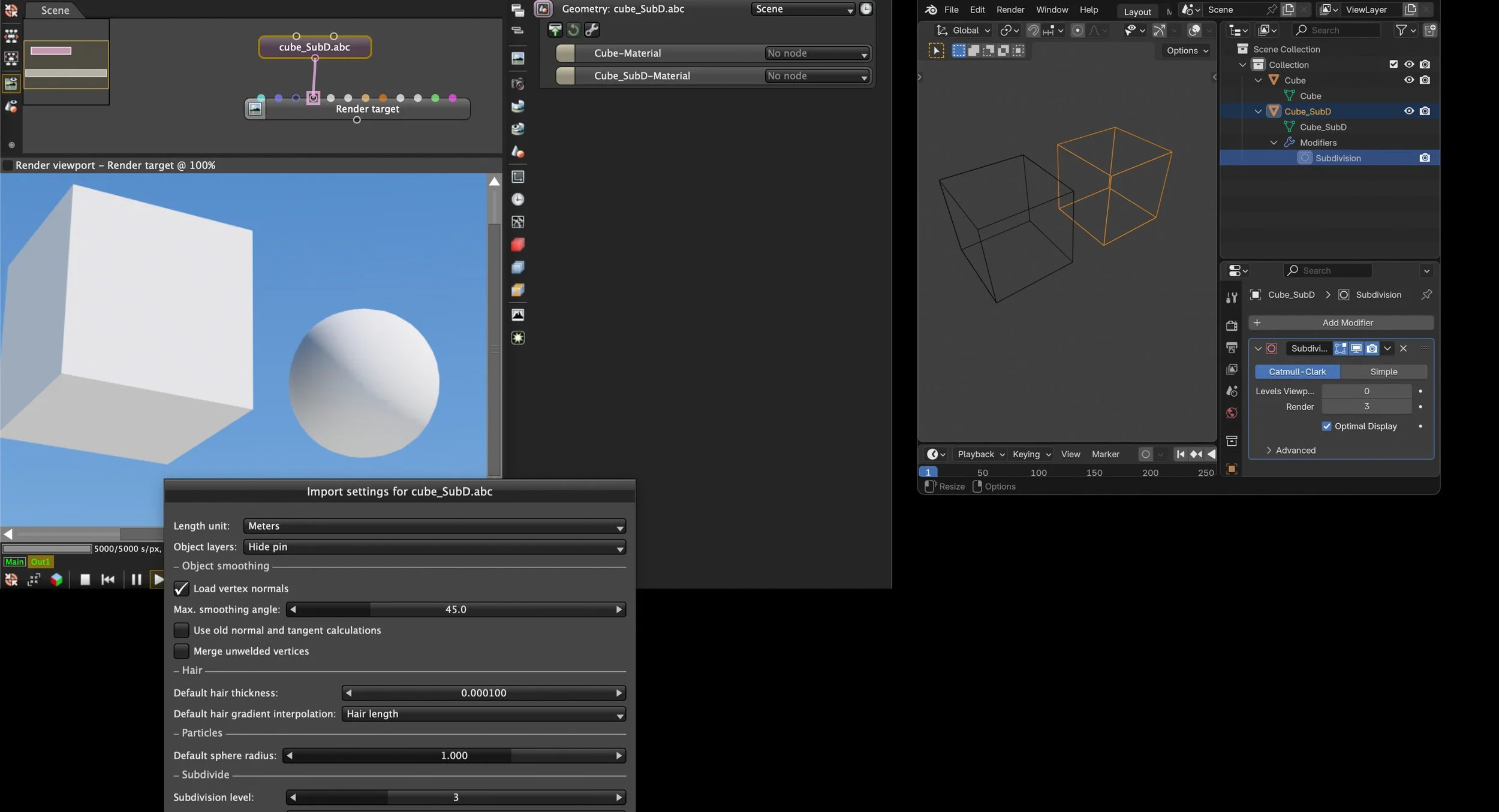The width and height of the screenshot is (1499, 812).
Task: Toggle modifier edit mode display icon
Action: tap(1340, 348)
